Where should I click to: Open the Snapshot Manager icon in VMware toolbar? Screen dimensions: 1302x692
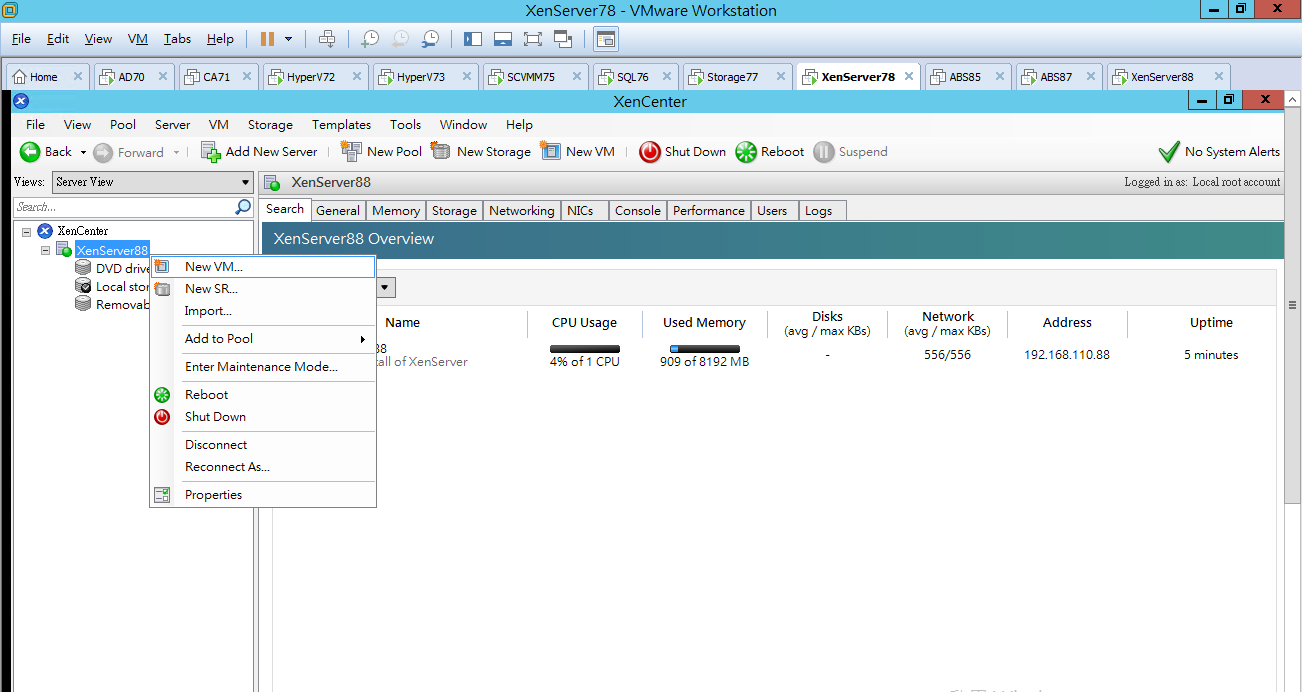(x=430, y=38)
